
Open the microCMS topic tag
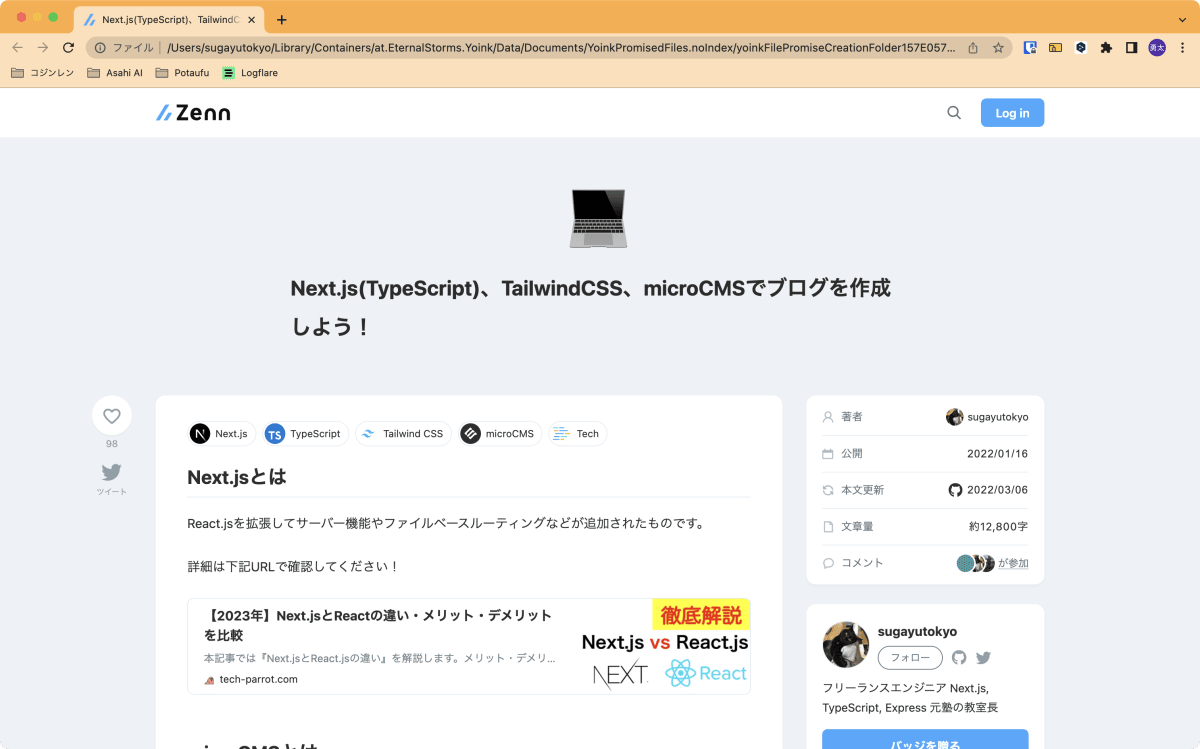(499, 433)
